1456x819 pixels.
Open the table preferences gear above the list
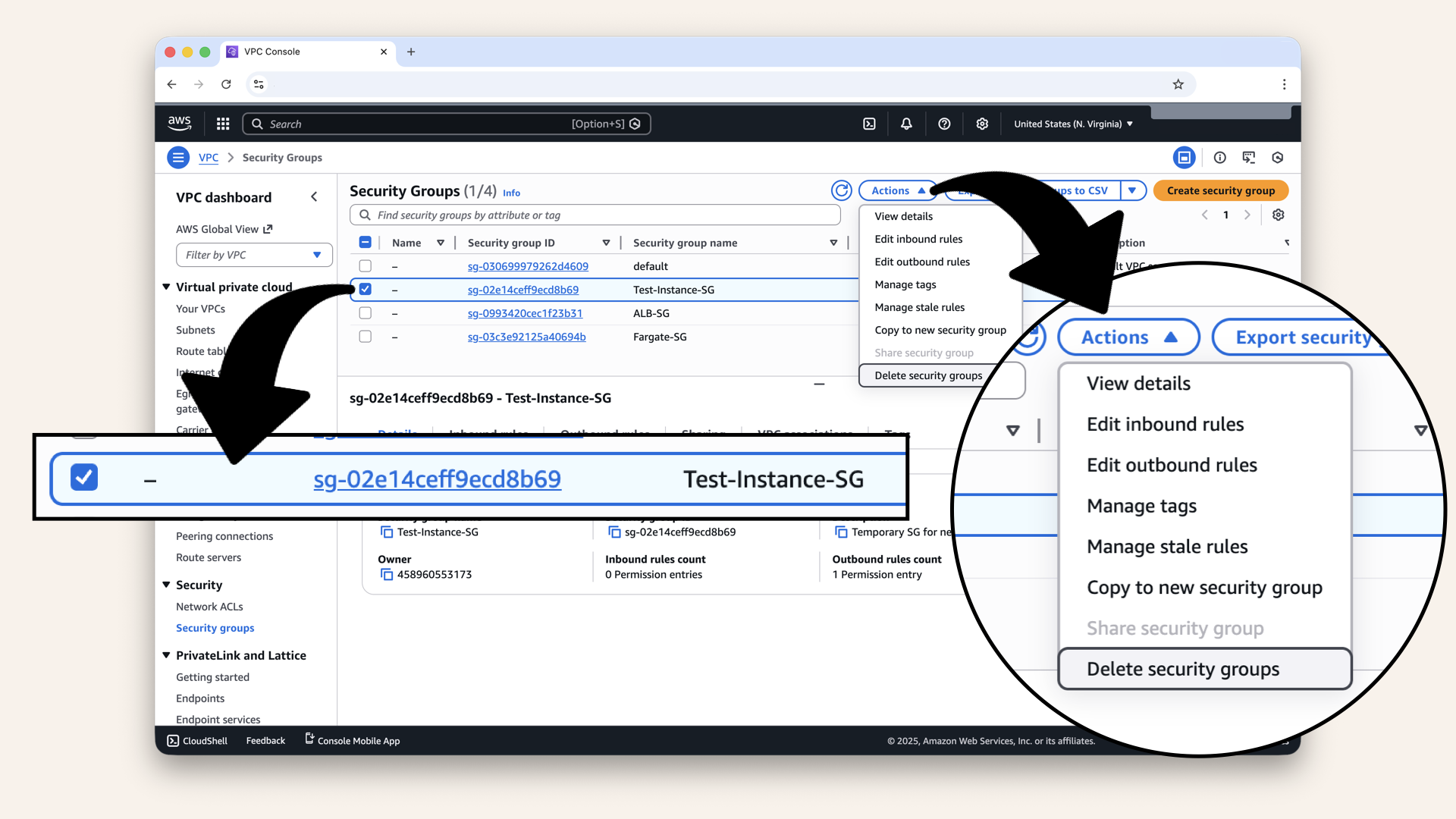[x=1278, y=215]
